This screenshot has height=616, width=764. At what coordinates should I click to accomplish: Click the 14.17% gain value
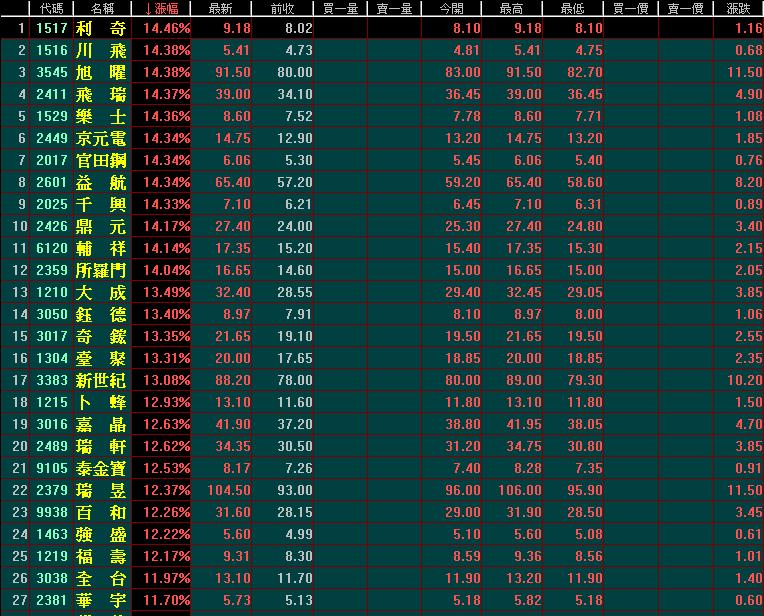coord(166,226)
